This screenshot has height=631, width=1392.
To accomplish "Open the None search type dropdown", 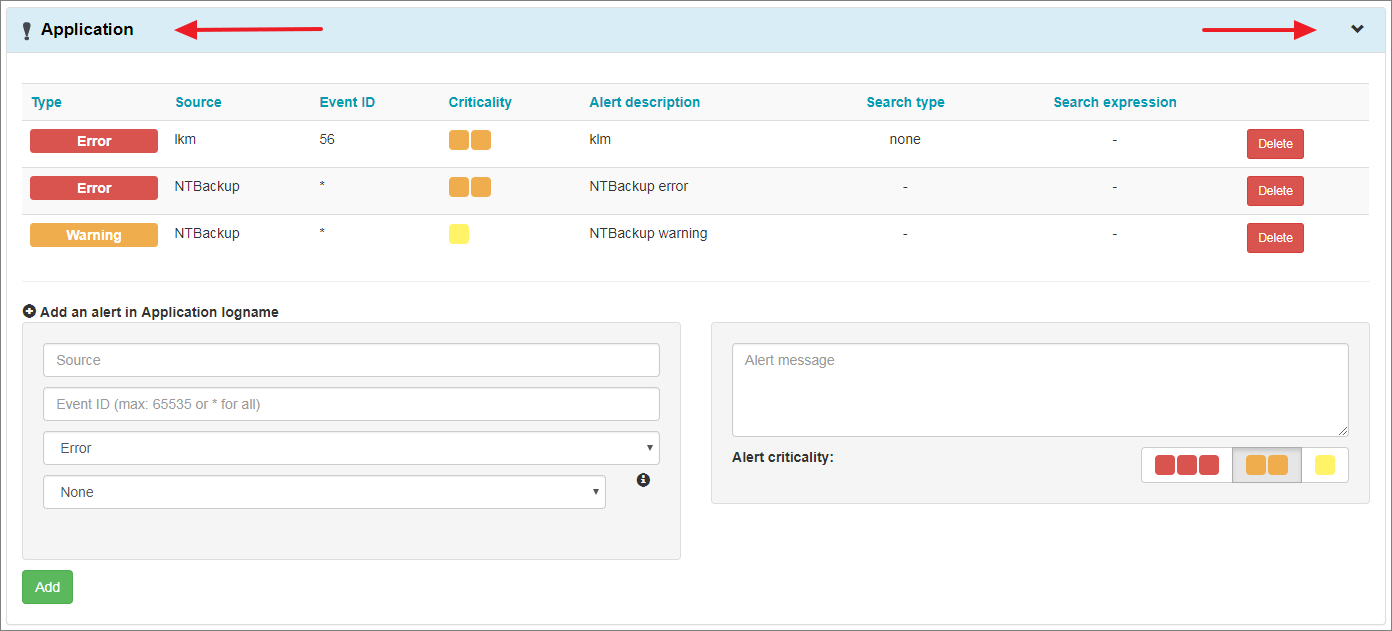I will click(324, 492).
